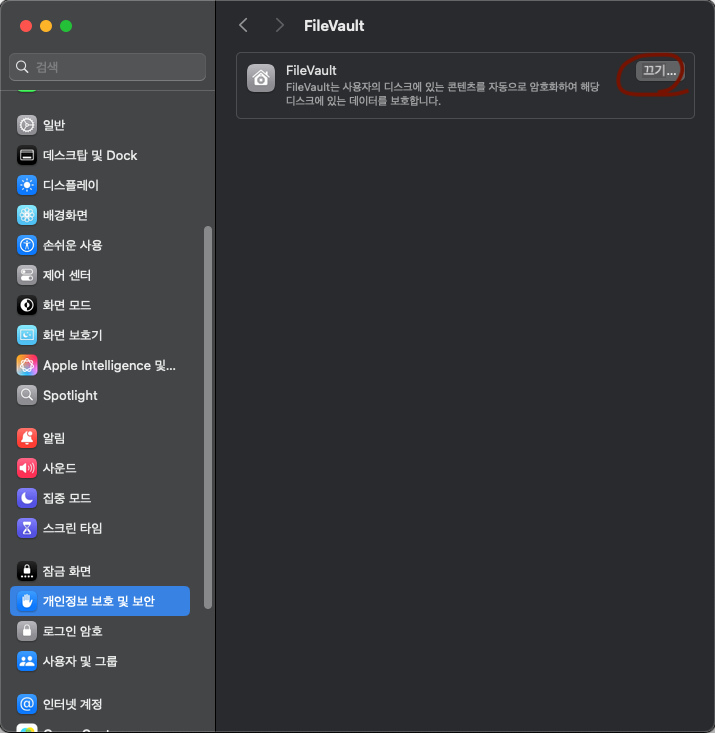
Task: Click the 디스플레이 sun icon
Action: click(x=27, y=185)
